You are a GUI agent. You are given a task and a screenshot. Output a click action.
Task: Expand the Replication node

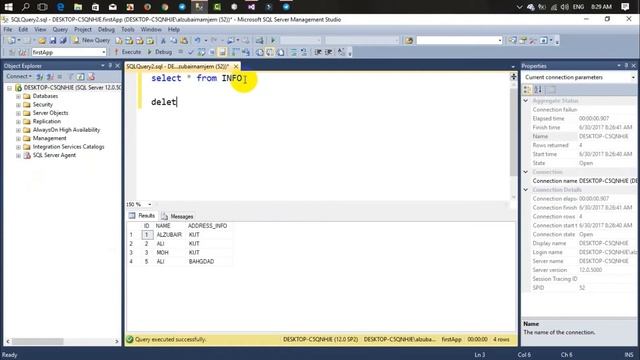point(18,122)
